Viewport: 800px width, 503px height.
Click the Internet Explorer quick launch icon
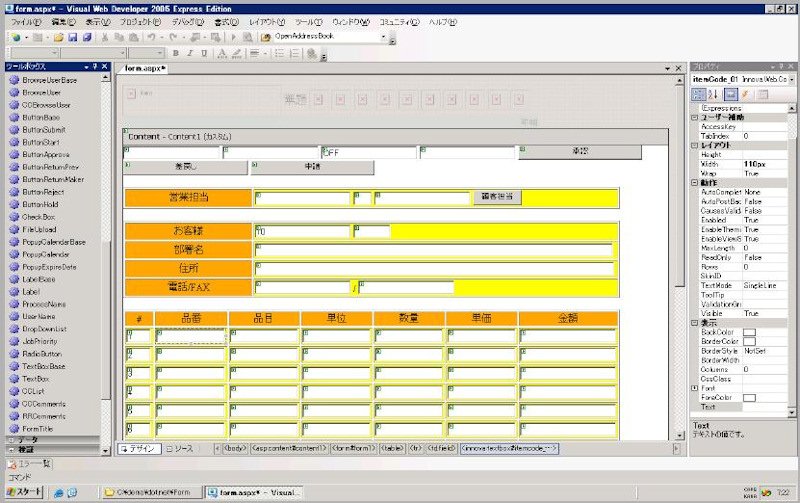pos(59,493)
